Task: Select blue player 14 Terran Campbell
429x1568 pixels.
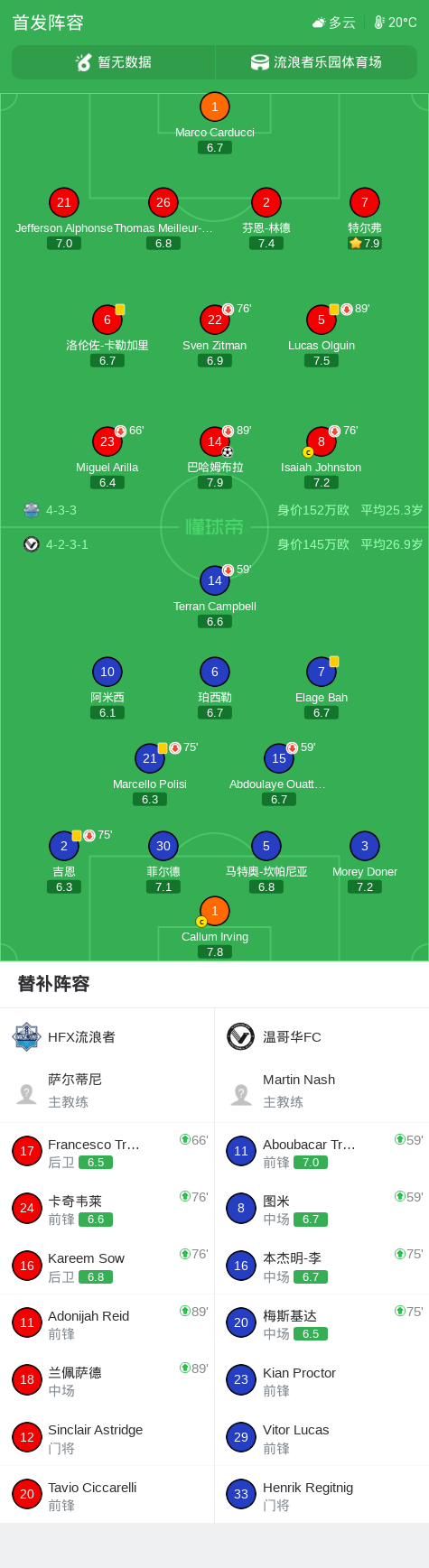Action: [x=214, y=581]
